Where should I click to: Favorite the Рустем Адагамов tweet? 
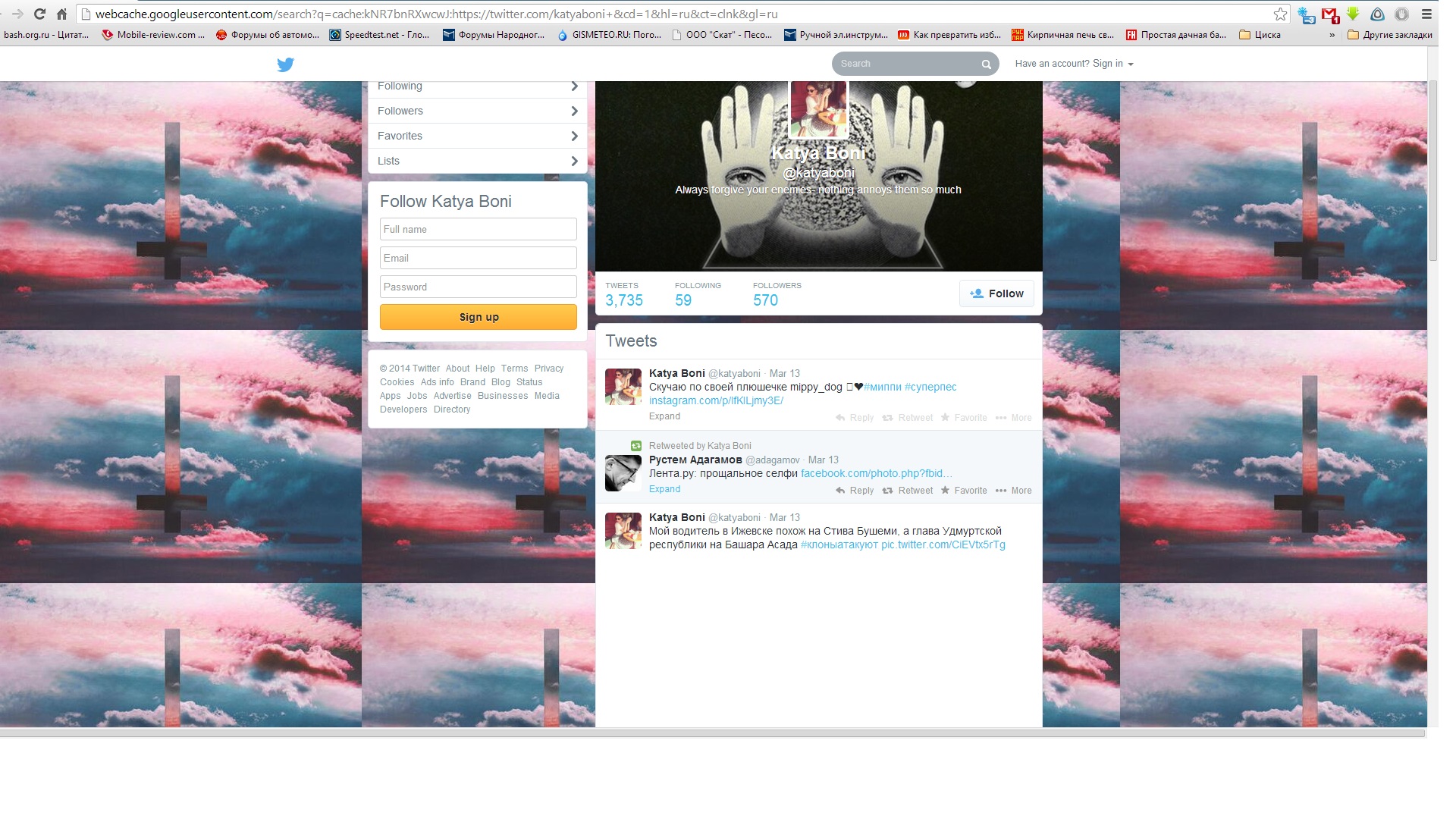coord(964,491)
